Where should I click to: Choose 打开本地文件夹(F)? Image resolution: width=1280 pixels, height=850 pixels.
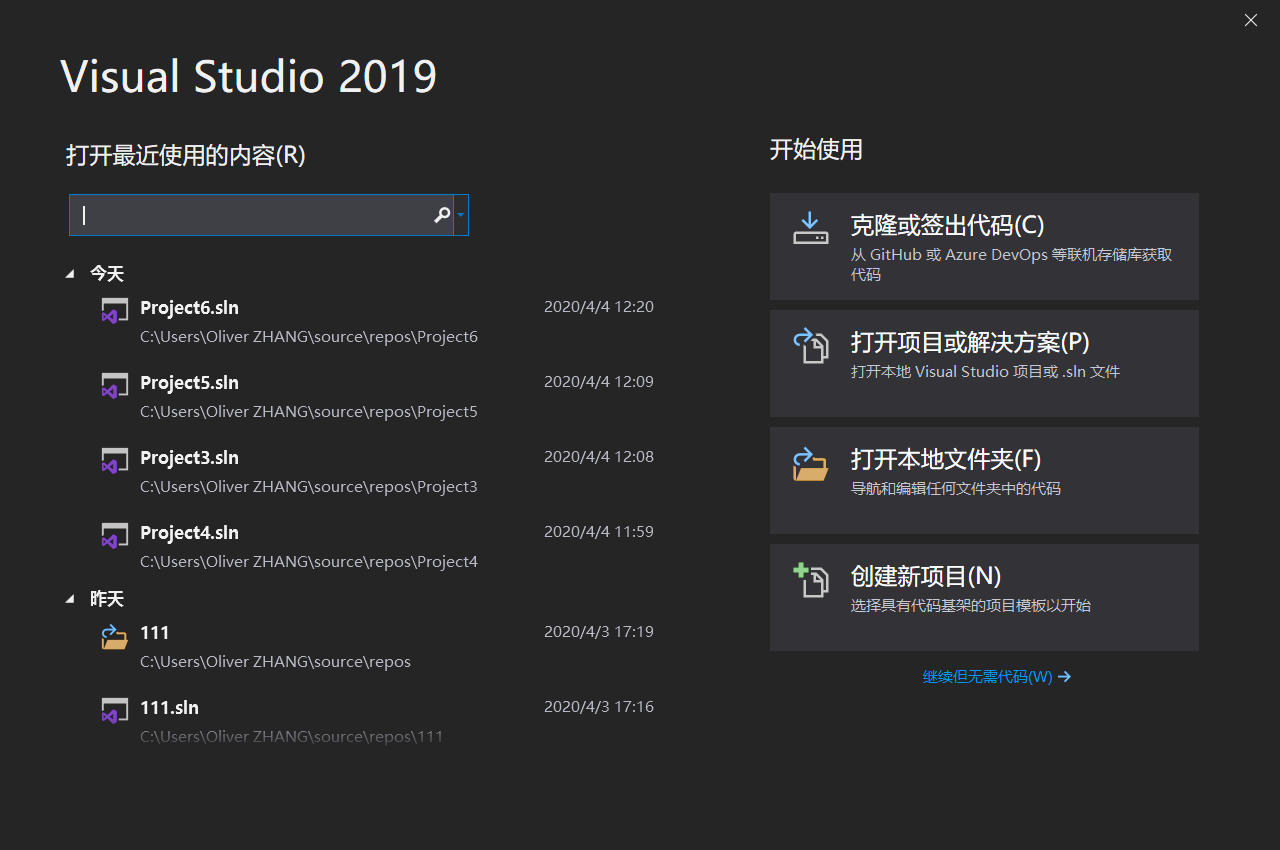[x=984, y=480]
